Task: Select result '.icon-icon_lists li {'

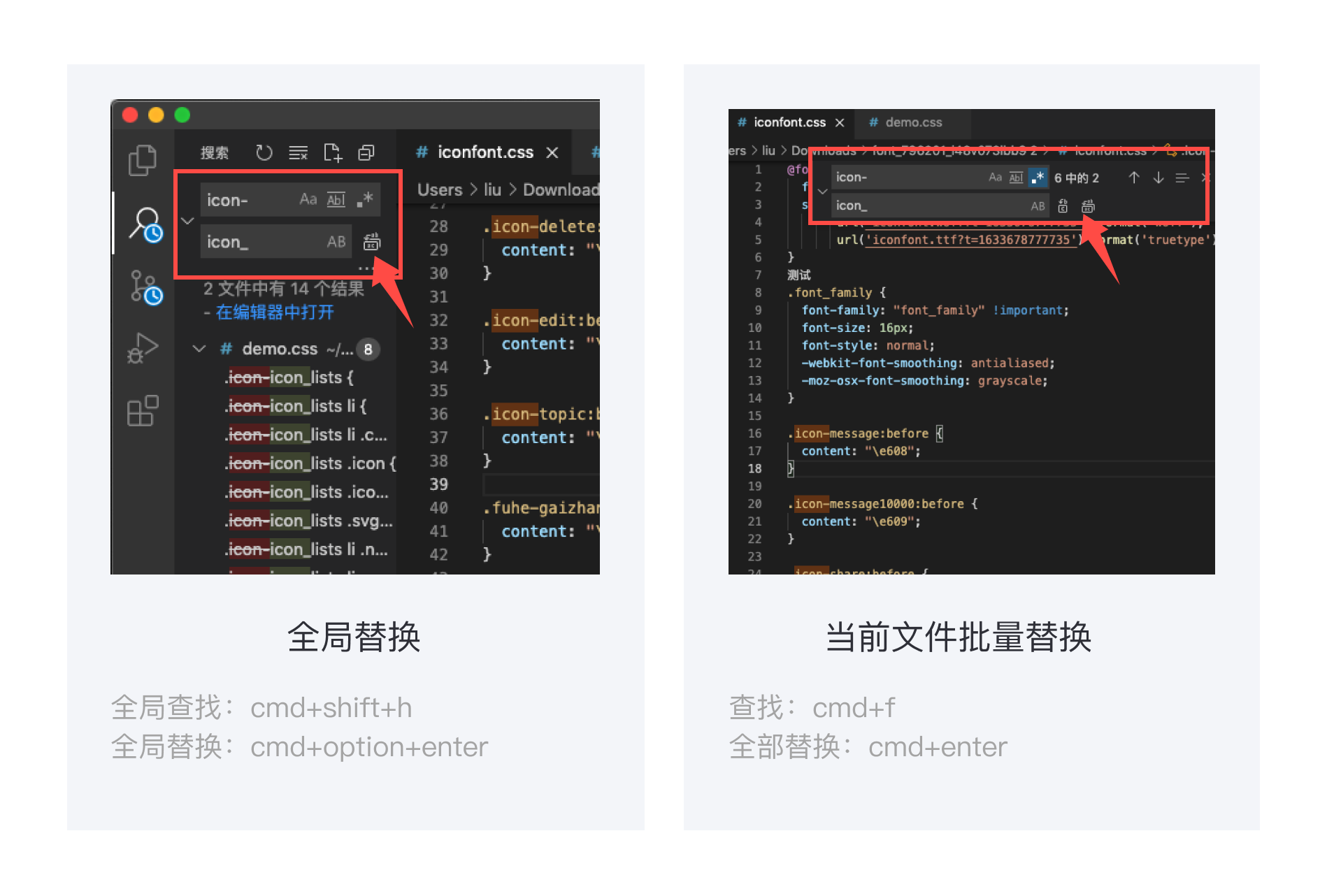Action: [x=295, y=406]
